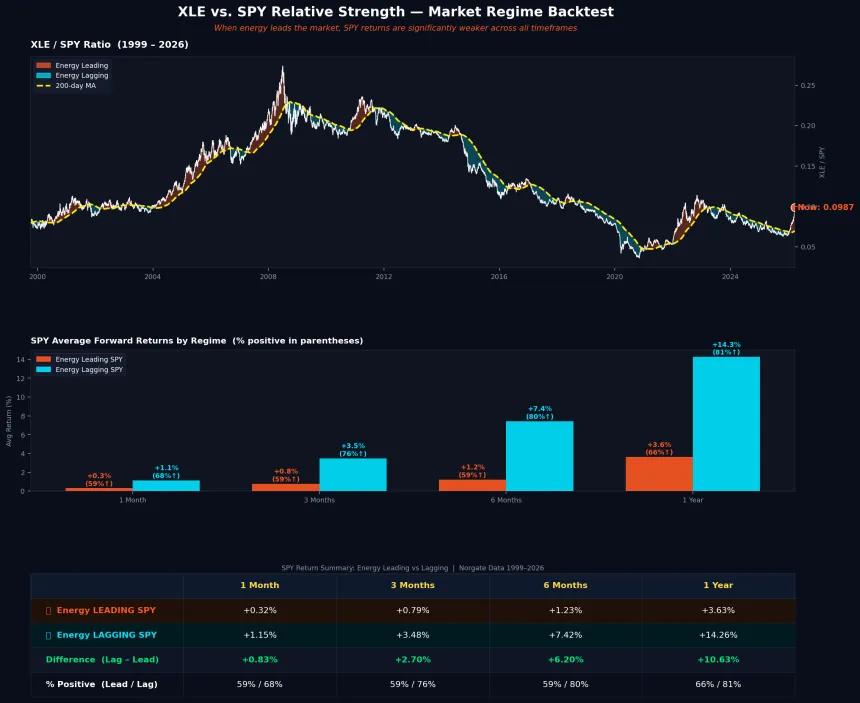Click the 2008 tick on the ratio chart x-axis
The width and height of the screenshot is (860, 703).
pos(268,277)
